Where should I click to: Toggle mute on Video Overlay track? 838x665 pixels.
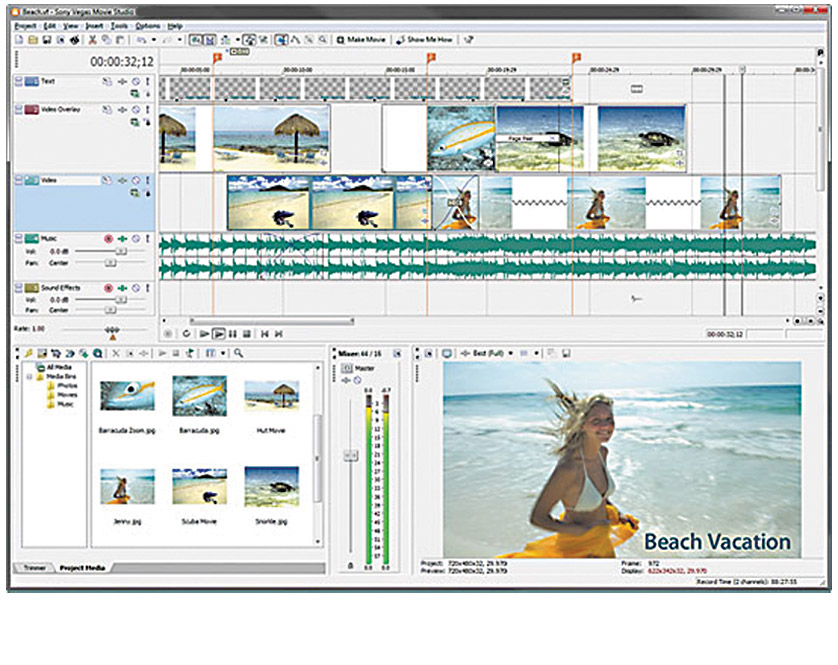(x=136, y=110)
